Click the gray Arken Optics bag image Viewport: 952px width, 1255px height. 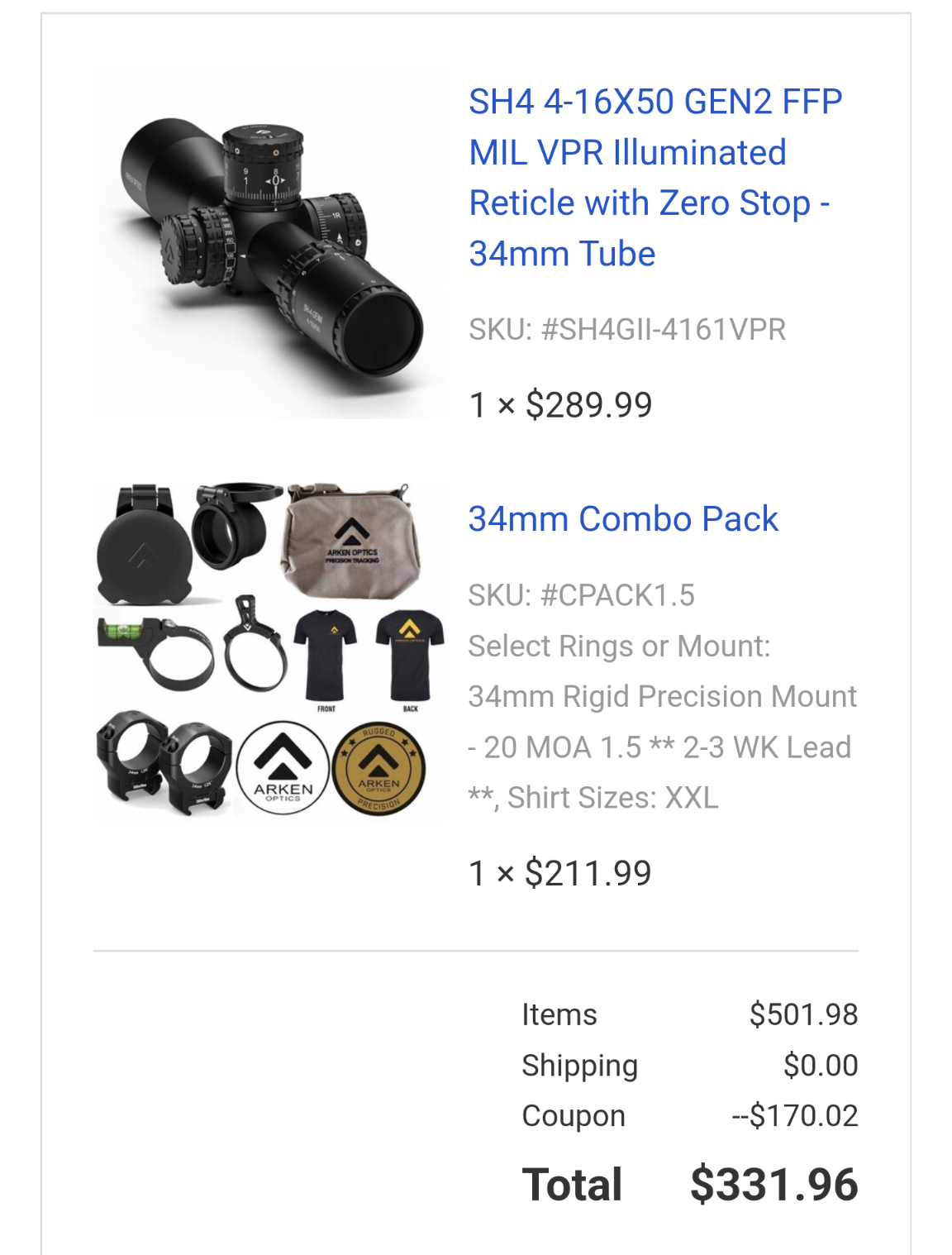point(351,541)
